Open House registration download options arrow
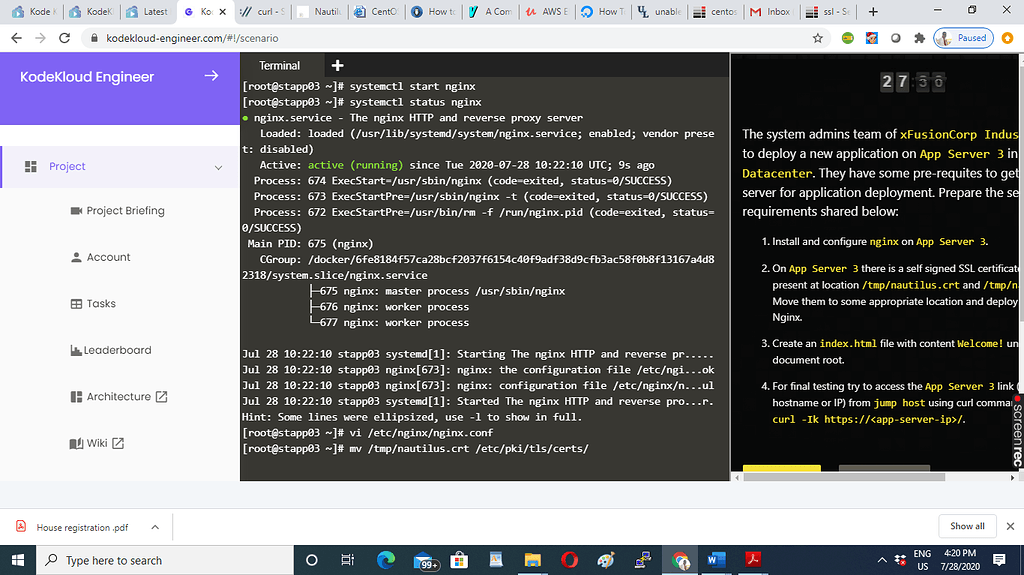1024x575 pixels. [155, 527]
